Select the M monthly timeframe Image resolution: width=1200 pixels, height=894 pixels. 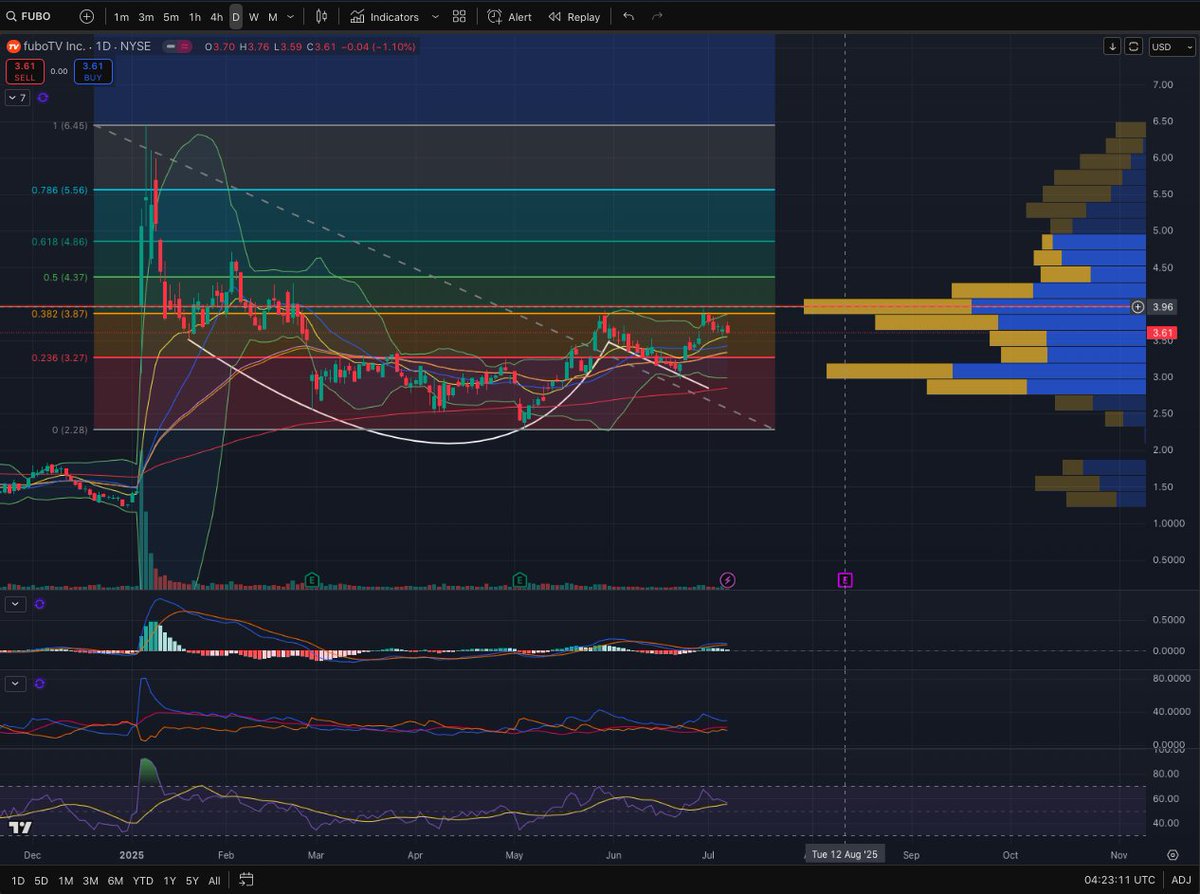[273, 17]
